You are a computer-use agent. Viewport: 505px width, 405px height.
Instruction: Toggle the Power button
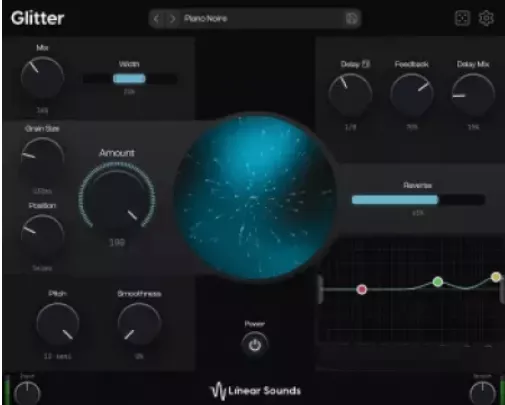[x=255, y=345]
